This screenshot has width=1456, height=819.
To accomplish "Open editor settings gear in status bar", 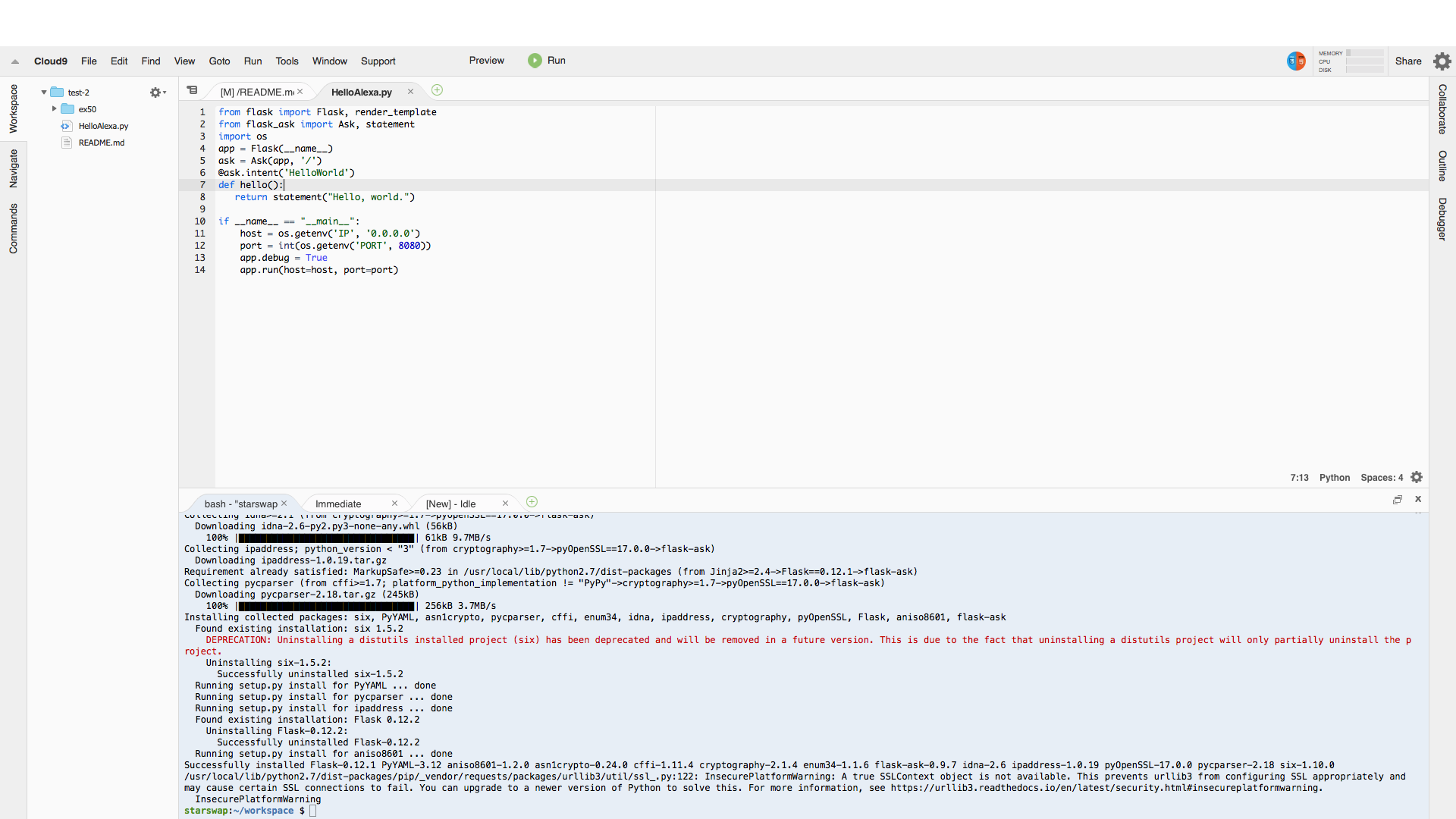I will (1417, 478).
